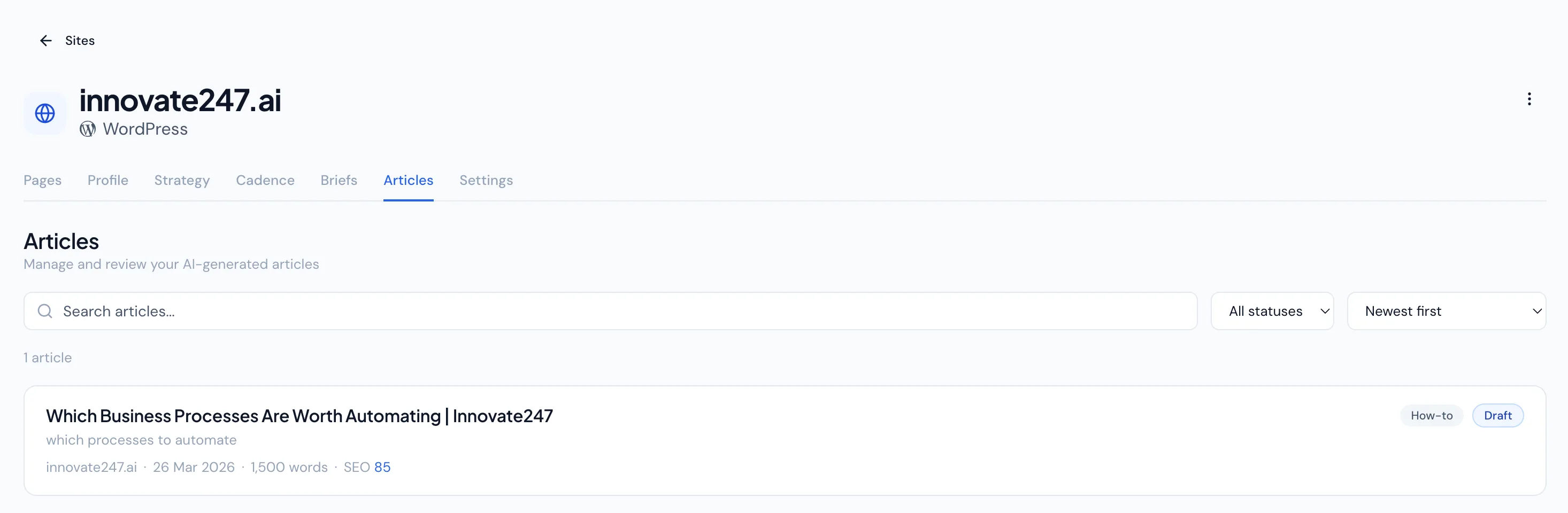
Task: Click the WordPress logo icon
Action: click(88, 129)
